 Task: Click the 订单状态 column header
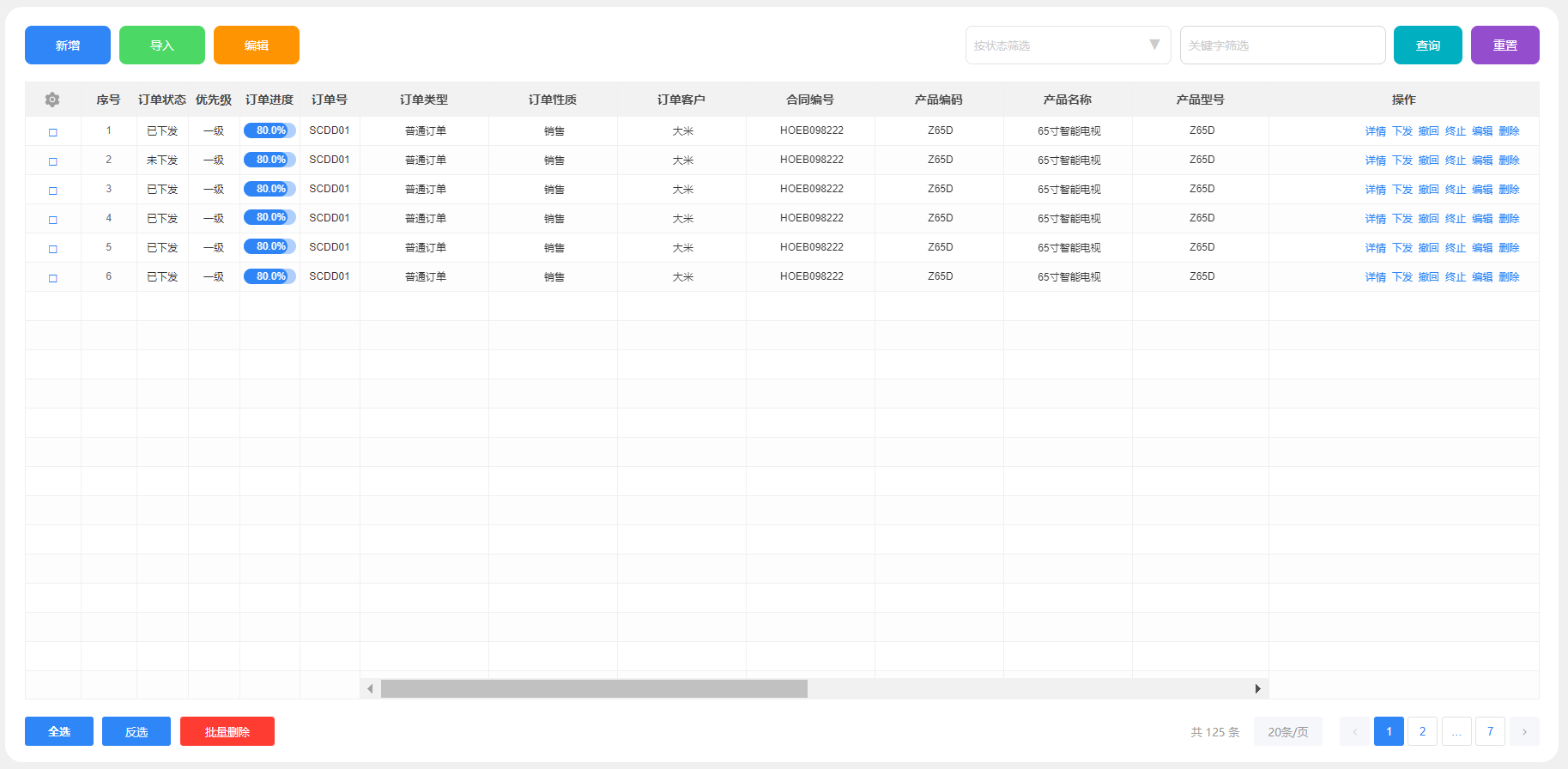pyautogui.click(x=162, y=100)
